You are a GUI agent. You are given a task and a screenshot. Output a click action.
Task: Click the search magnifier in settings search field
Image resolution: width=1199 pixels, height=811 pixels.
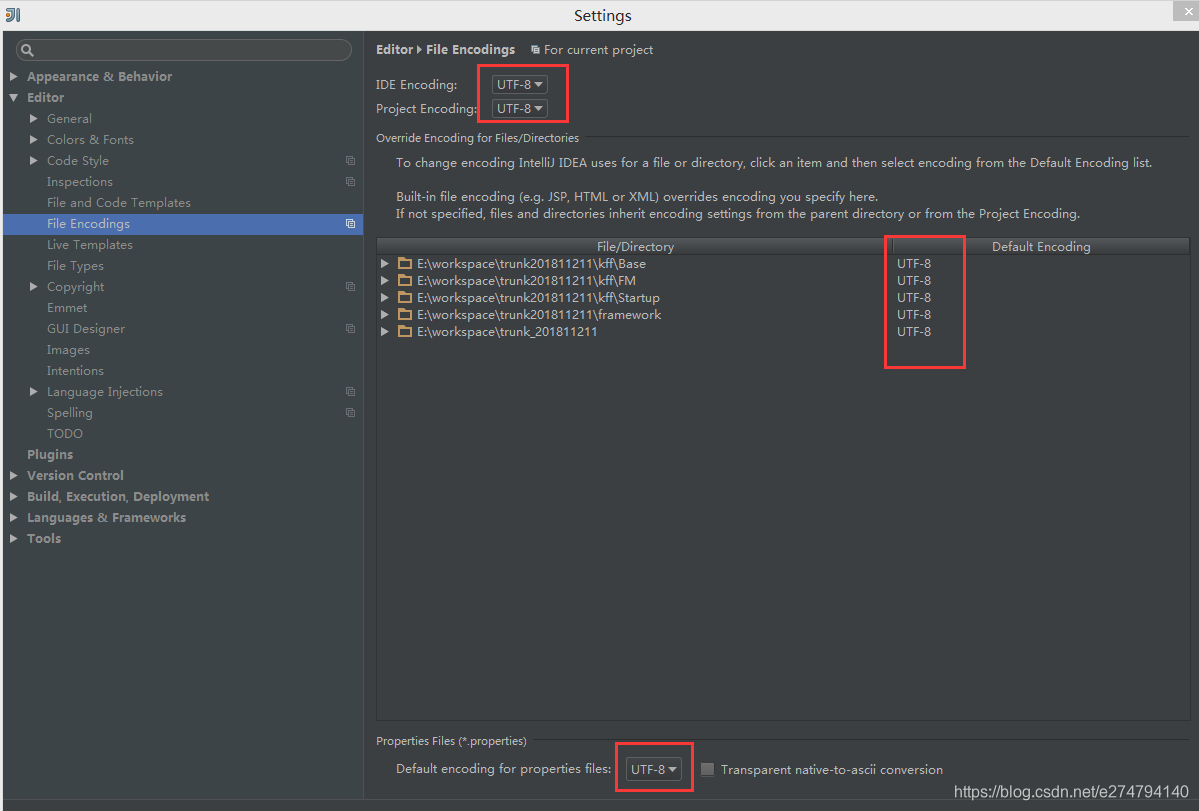click(x=27, y=49)
